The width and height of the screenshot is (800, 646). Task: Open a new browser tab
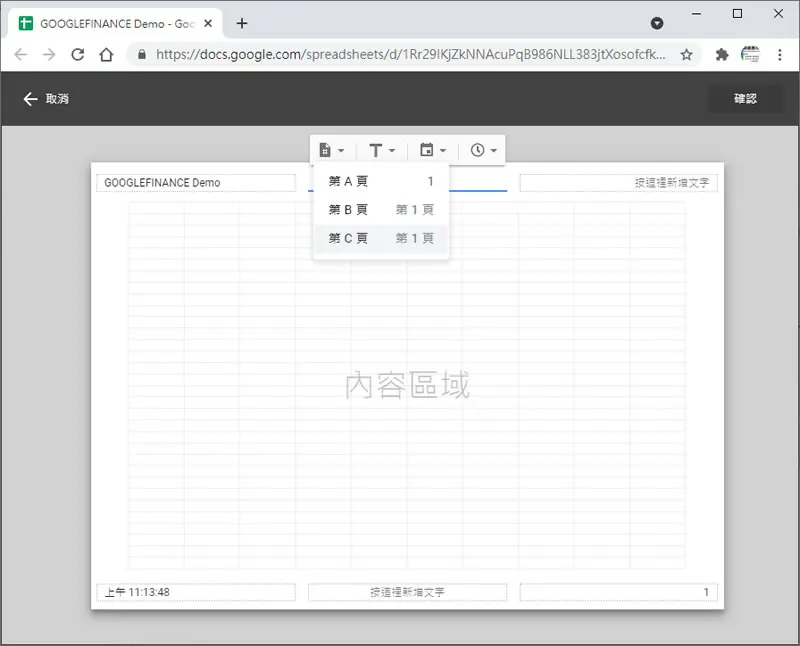(242, 23)
